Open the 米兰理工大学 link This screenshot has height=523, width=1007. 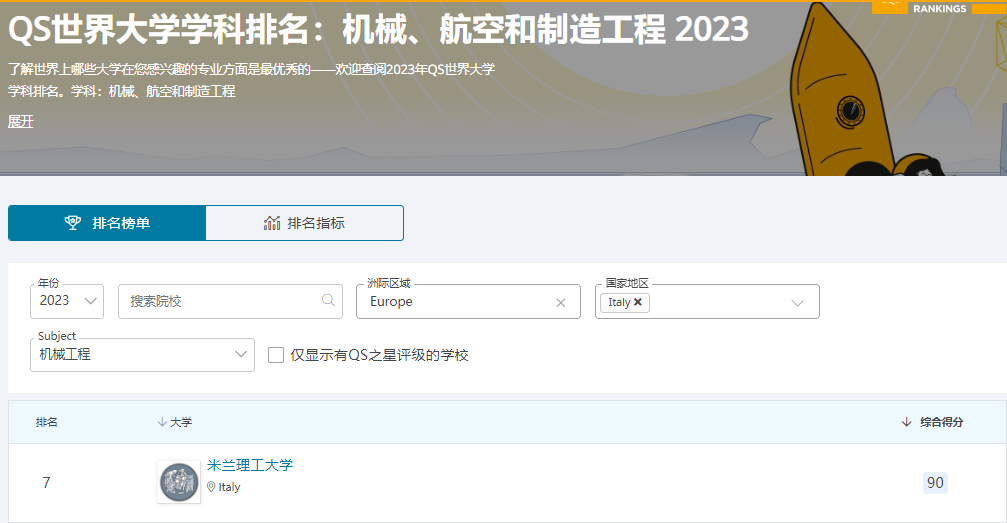[250, 465]
